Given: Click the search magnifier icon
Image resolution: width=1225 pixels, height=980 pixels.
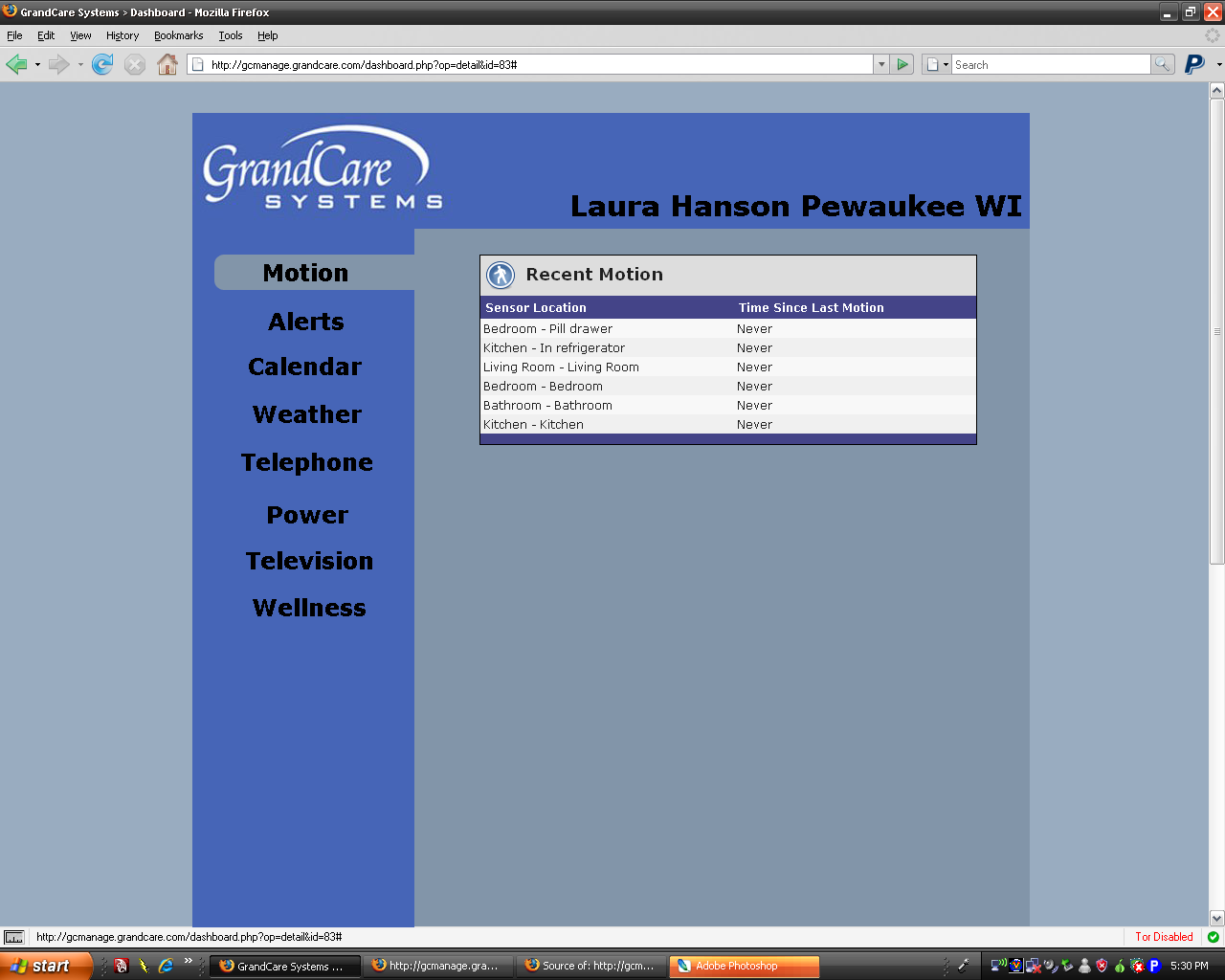Looking at the screenshot, I should point(1163,64).
